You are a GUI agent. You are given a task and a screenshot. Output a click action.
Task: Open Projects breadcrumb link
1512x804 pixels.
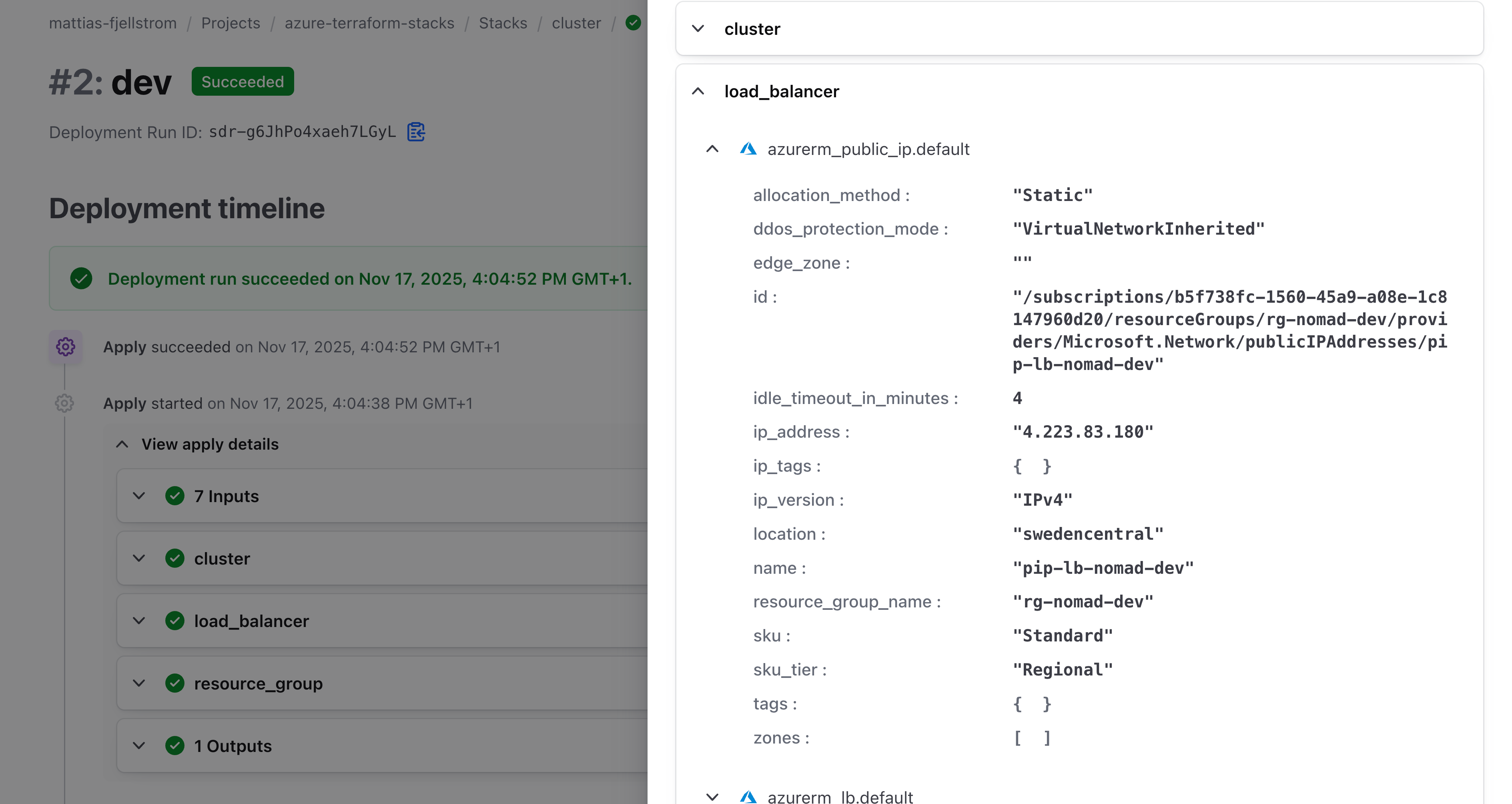230,23
